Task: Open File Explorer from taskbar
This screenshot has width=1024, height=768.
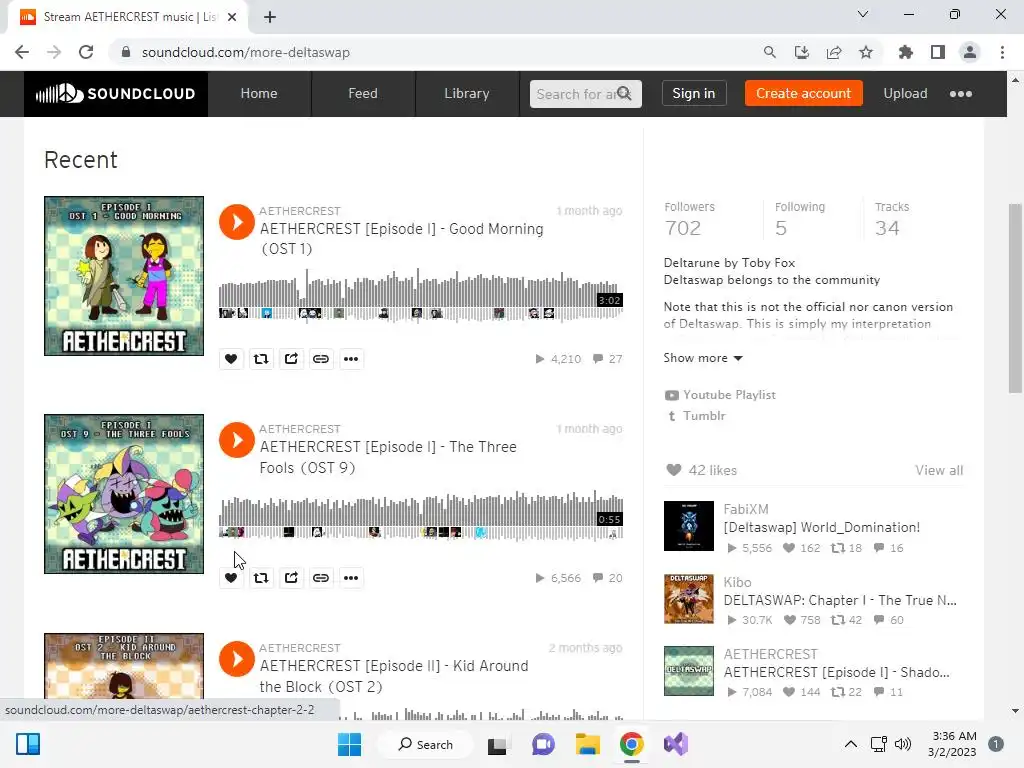Action: pos(587,744)
